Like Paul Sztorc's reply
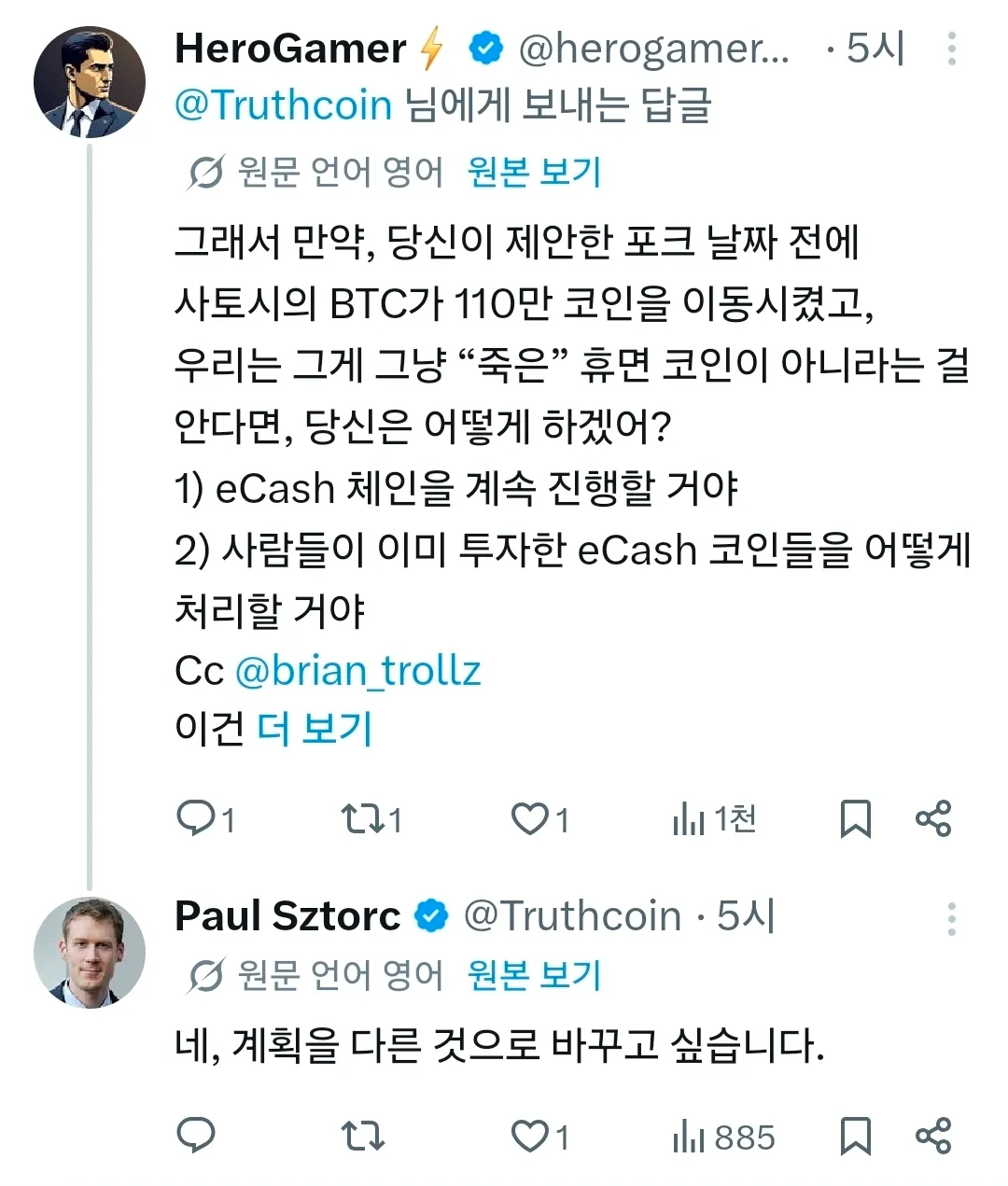 [530, 1136]
